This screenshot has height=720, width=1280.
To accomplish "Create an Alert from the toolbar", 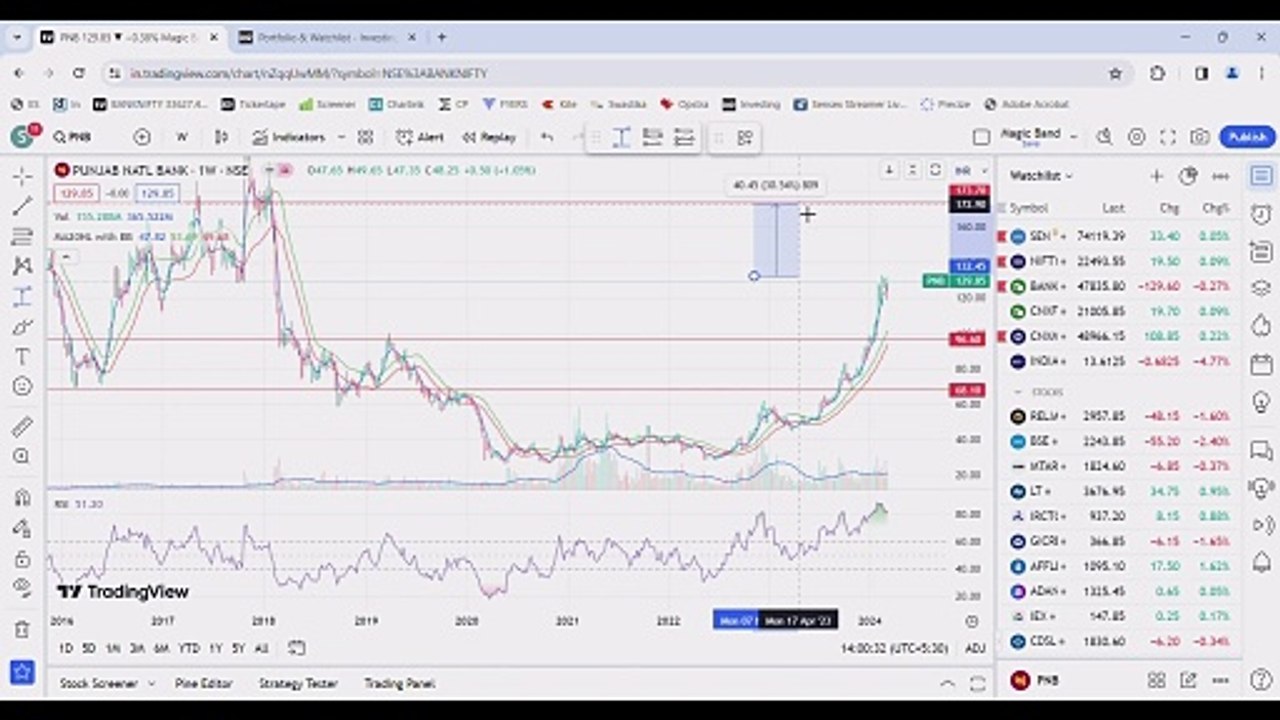I will [420, 137].
